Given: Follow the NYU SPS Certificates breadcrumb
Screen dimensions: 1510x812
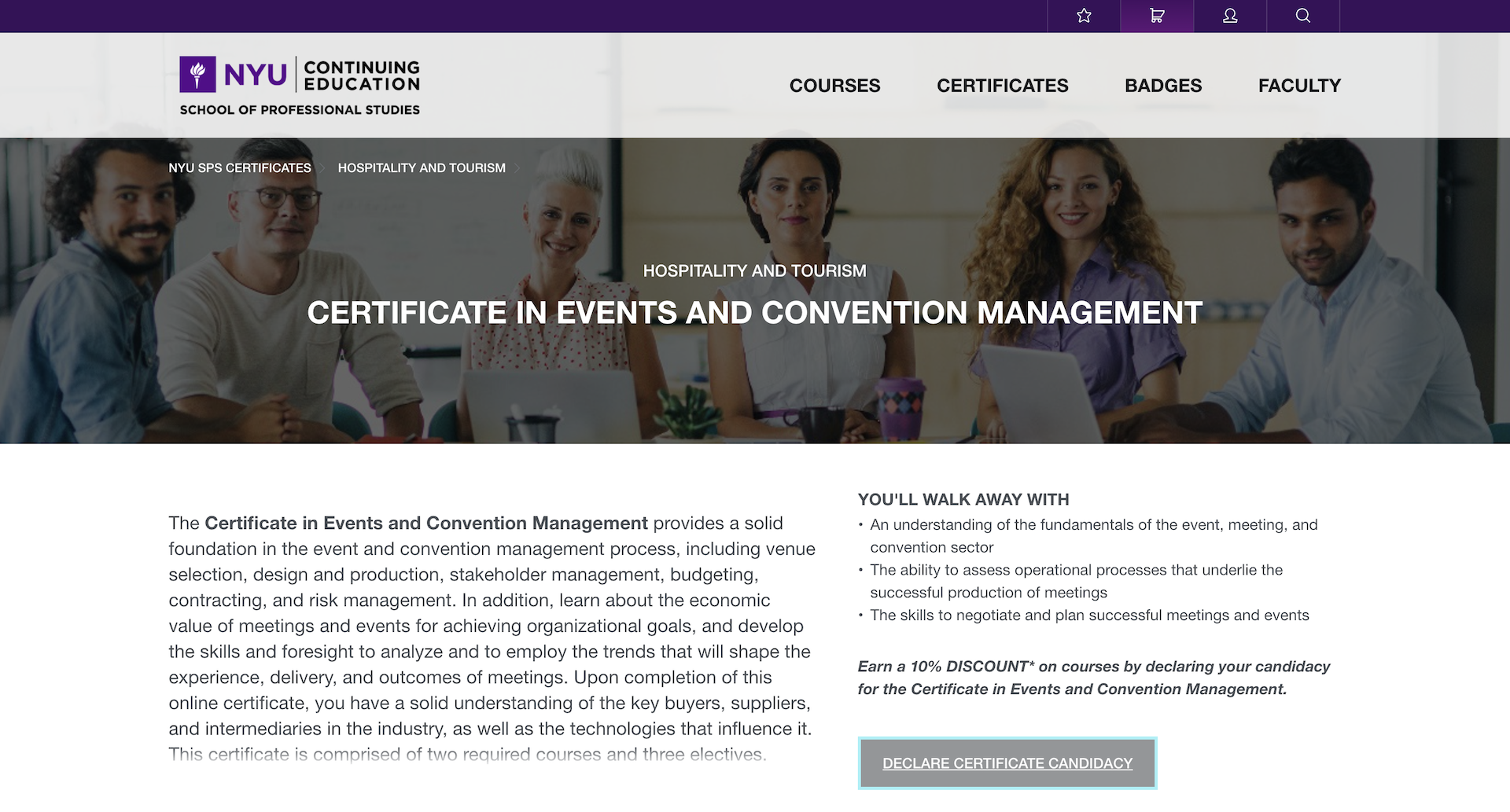Looking at the screenshot, I should [x=240, y=168].
